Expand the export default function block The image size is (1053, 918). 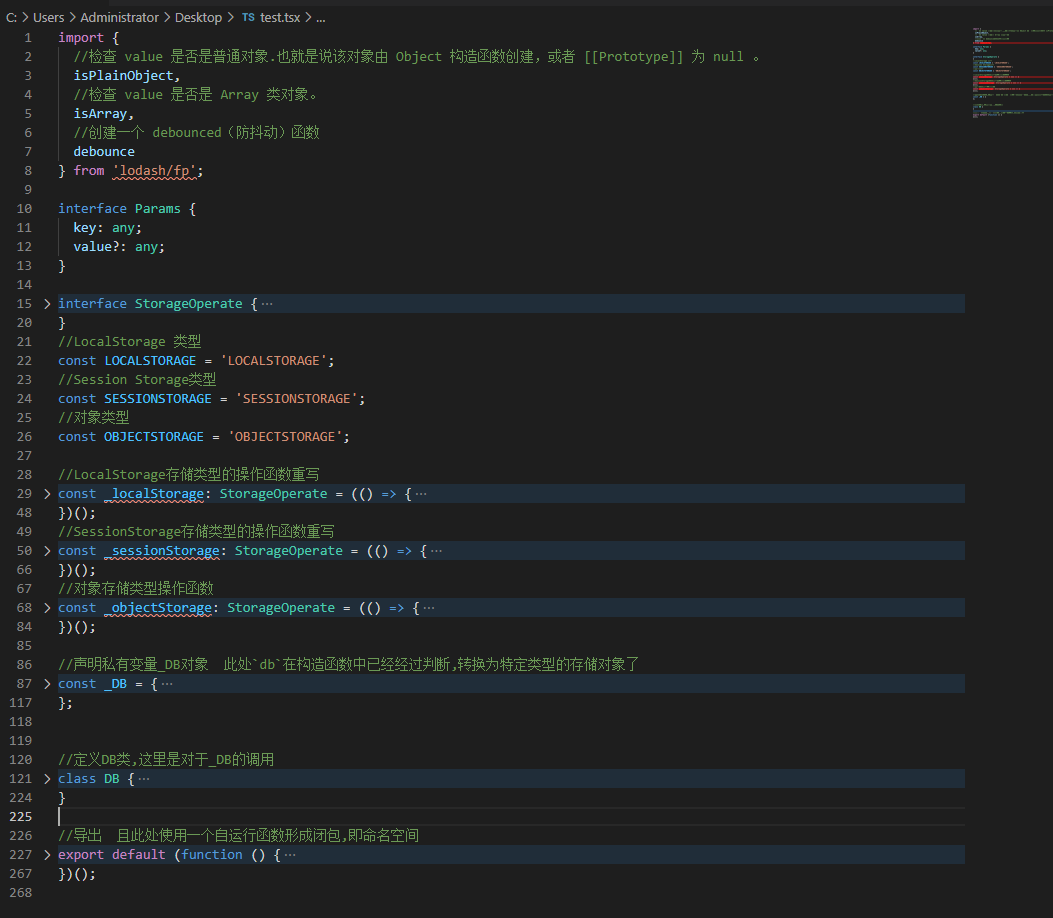coord(47,854)
